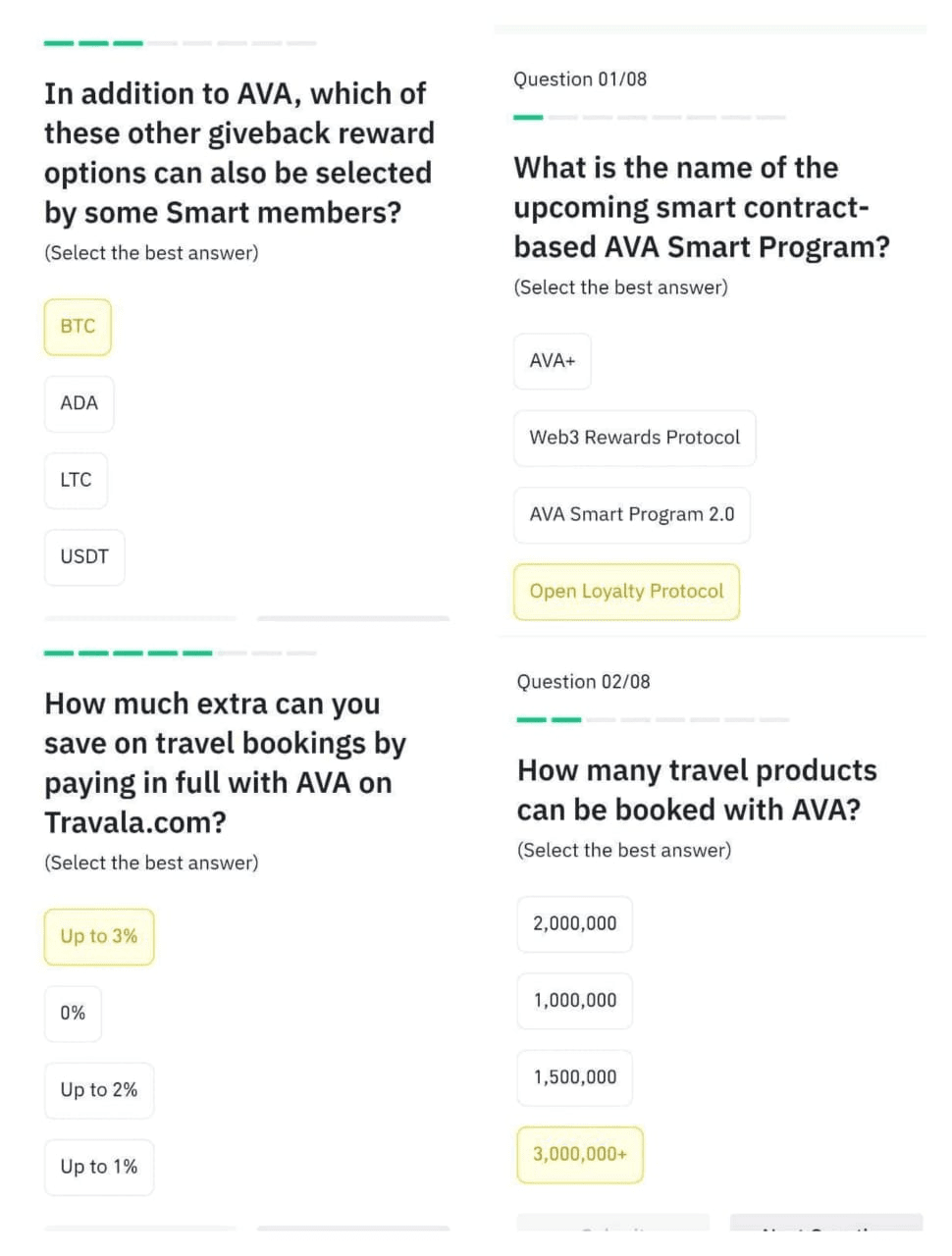Select Web3 Rewards Protocol option
The image size is (952, 1256).
(634, 438)
